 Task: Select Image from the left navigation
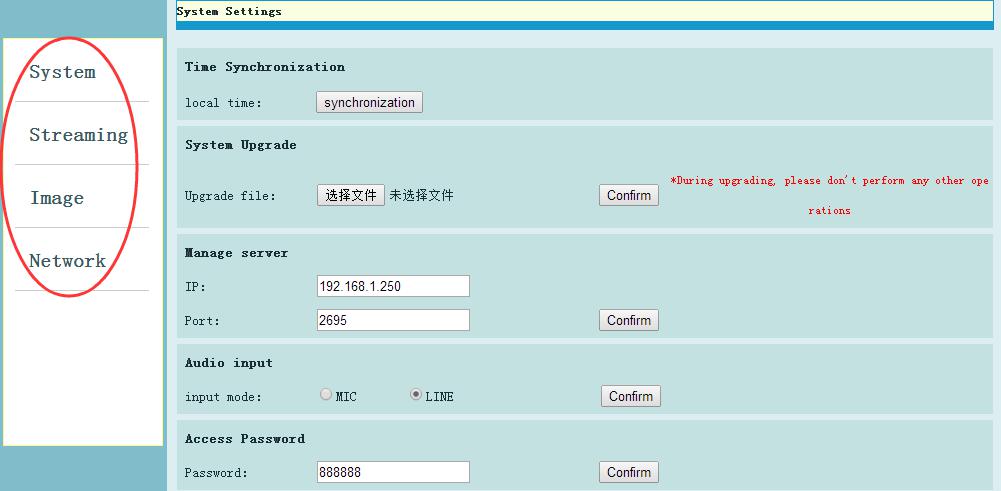coord(57,198)
